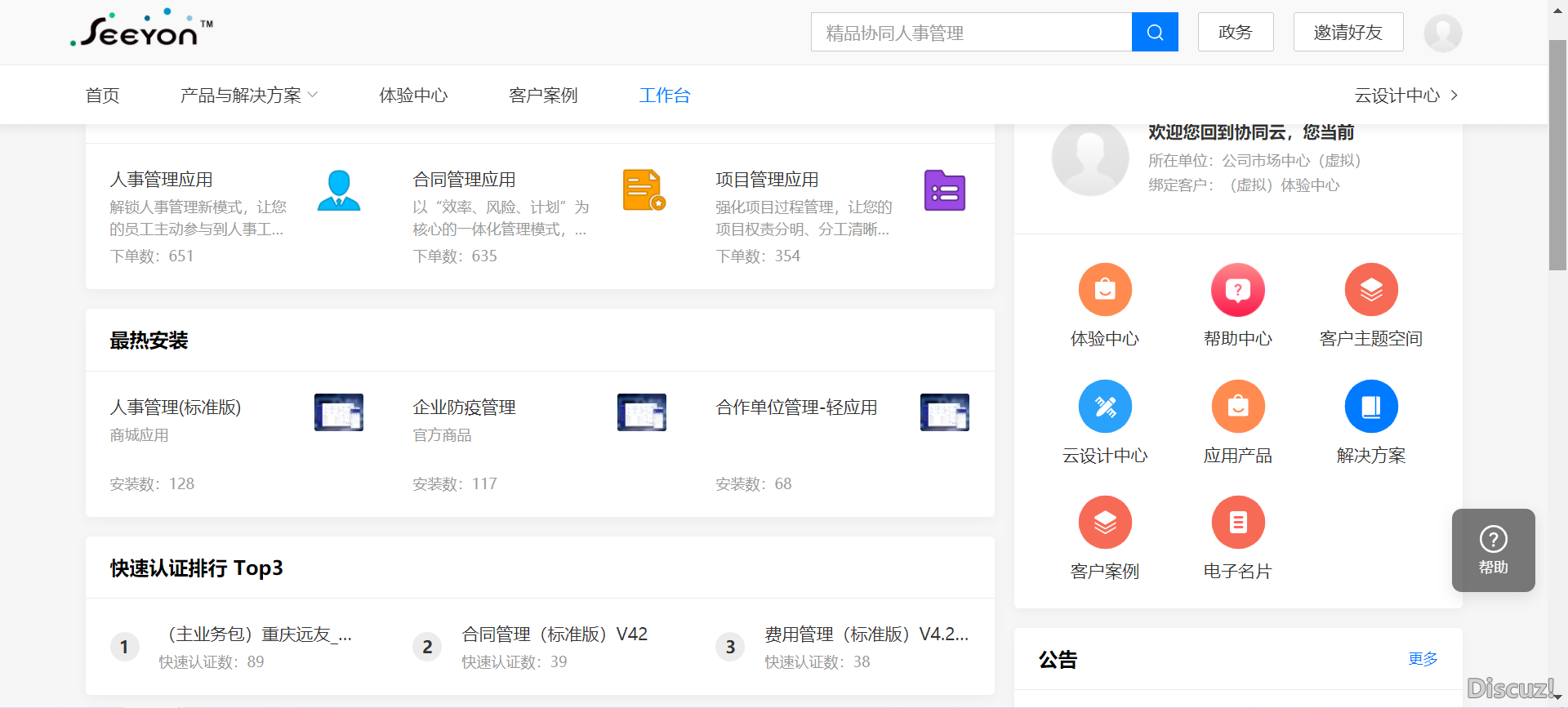Viewport: 1568px width, 708px height.
Task: Open 客户案例 nav item
Action: pos(543,96)
